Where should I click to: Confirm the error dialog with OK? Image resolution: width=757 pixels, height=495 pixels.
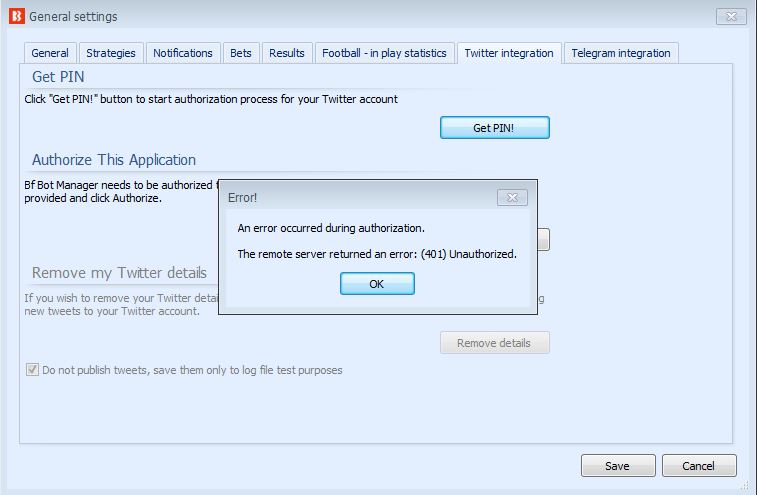click(x=377, y=283)
